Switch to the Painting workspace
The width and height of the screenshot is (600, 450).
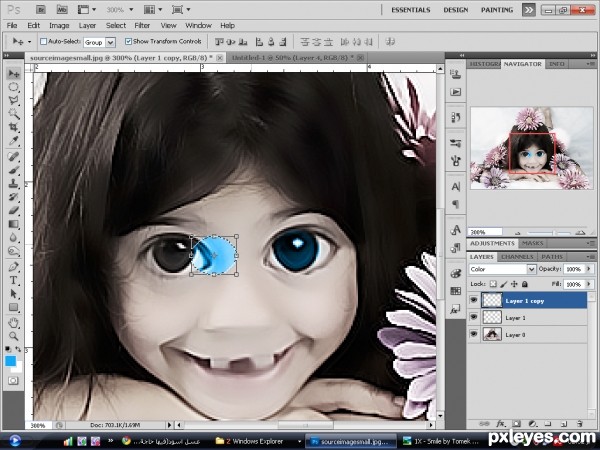tap(497, 10)
